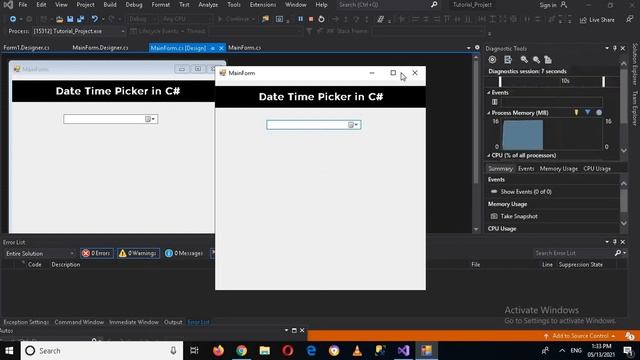Image resolution: width=640 pixels, height=360 pixels.
Task: Open the Debug menu
Action: (x=134, y=5)
